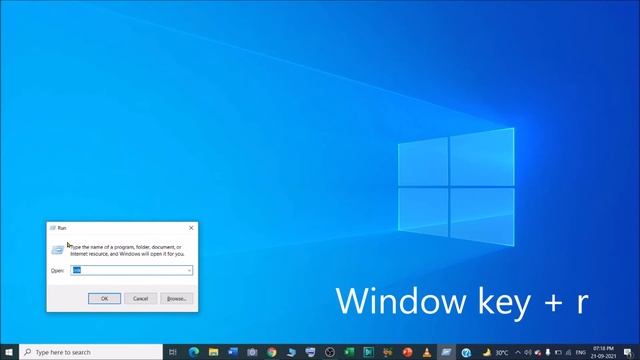The width and height of the screenshot is (640, 360).
Task: Click Browse... in the Run dialog
Action: pyautogui.click(x=177, y=298)
